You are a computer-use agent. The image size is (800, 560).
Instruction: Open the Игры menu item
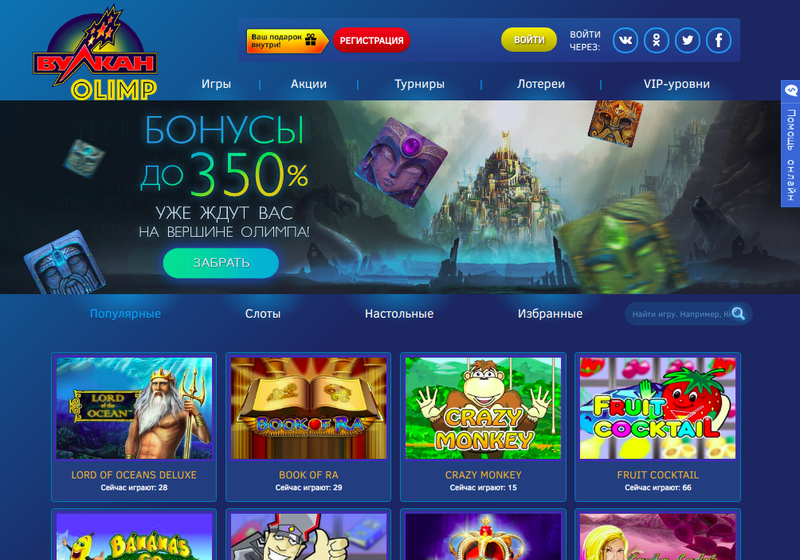point(216,84)
